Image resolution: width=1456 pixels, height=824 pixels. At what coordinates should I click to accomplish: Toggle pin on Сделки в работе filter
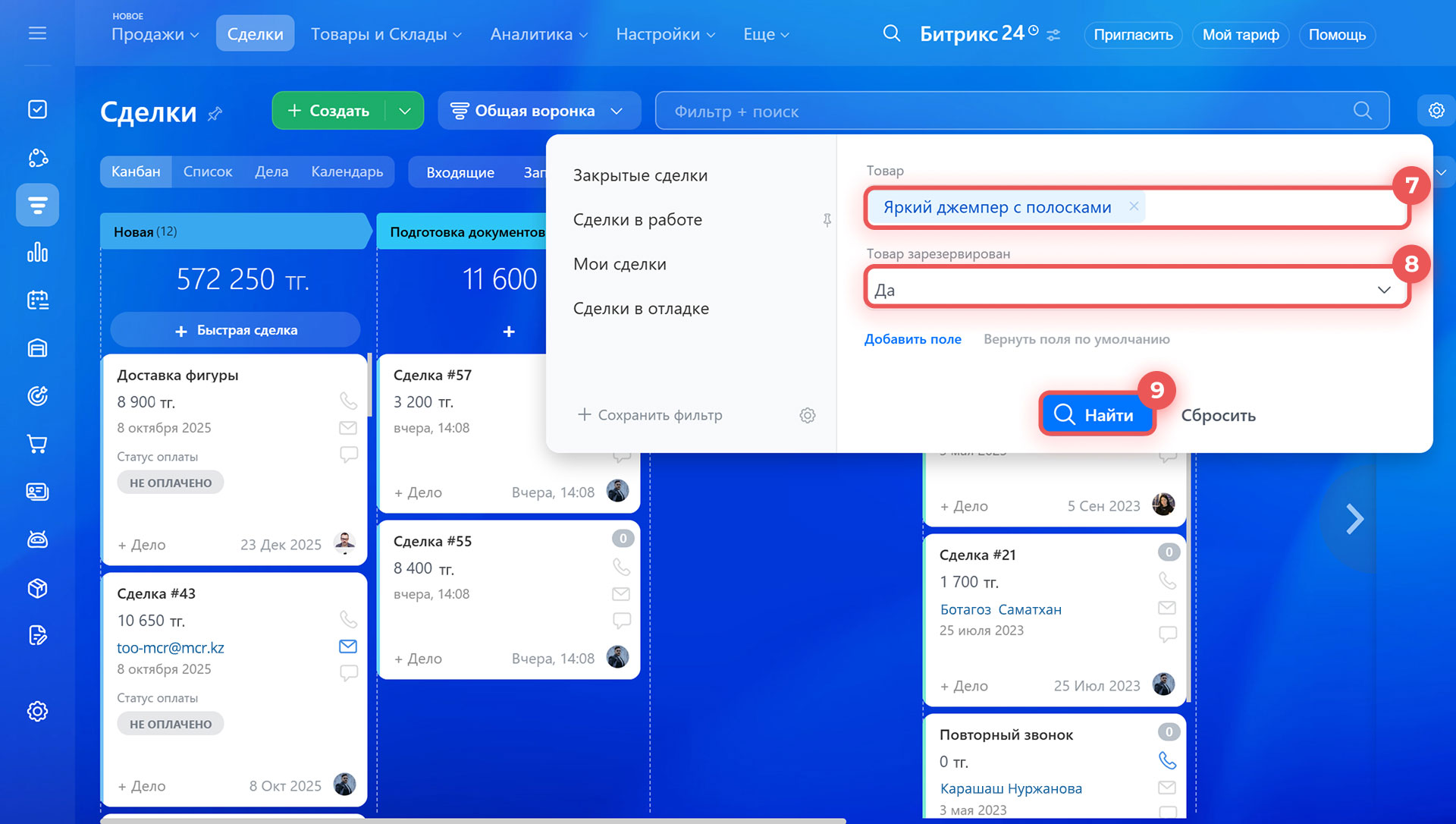coord(827,220)
